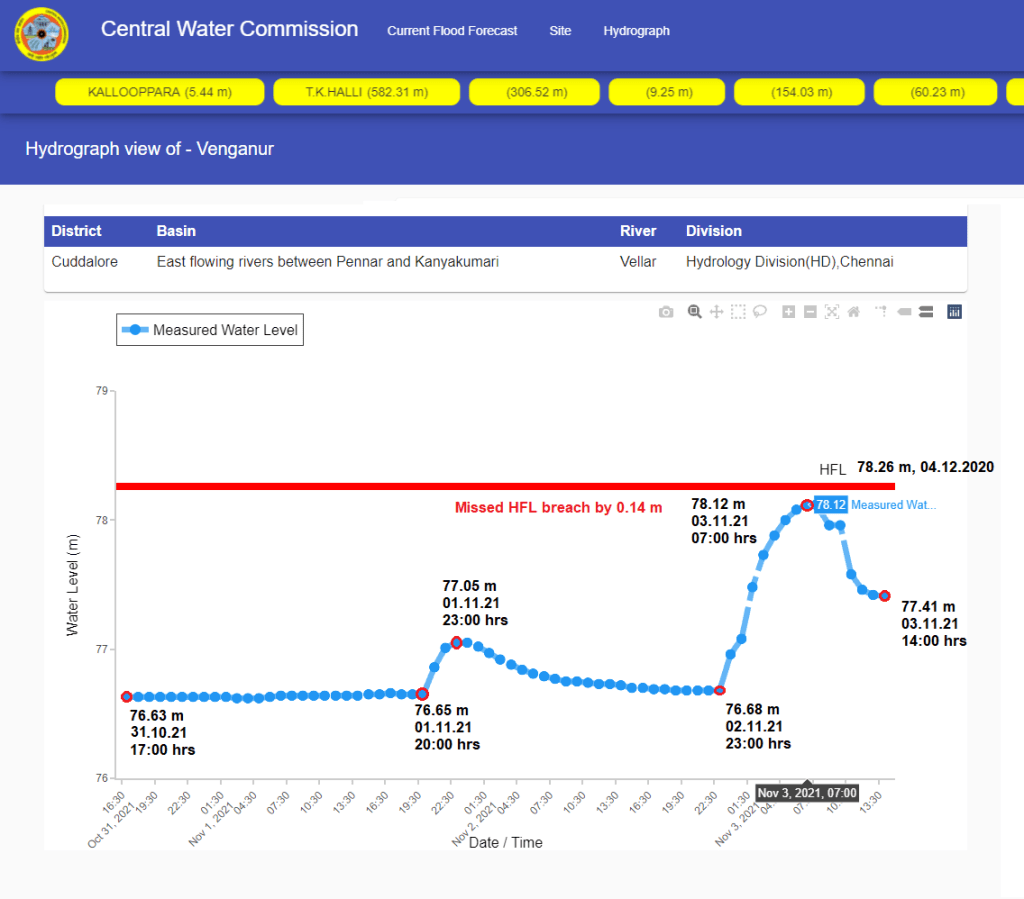Toggle Measured Water Level legend entry
The height and width of the screenshot is (899, 1024).
(x=210, y=330)
